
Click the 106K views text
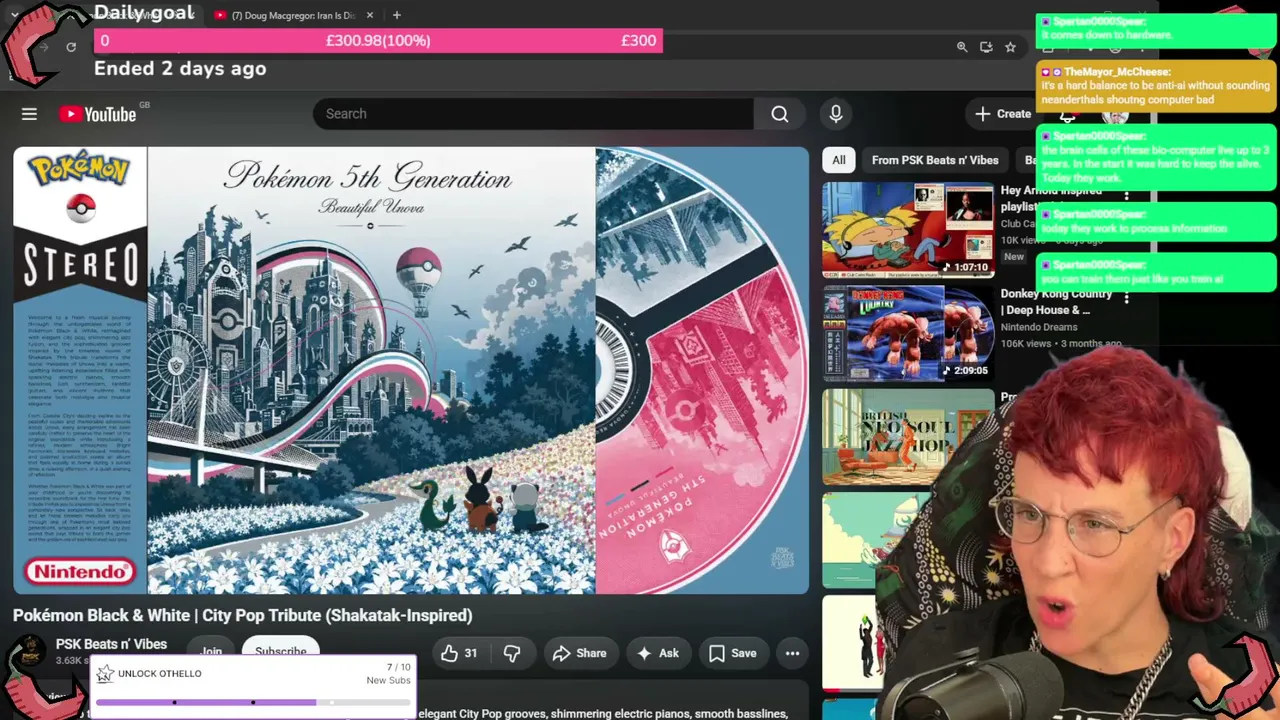[x=1026, y=344]
